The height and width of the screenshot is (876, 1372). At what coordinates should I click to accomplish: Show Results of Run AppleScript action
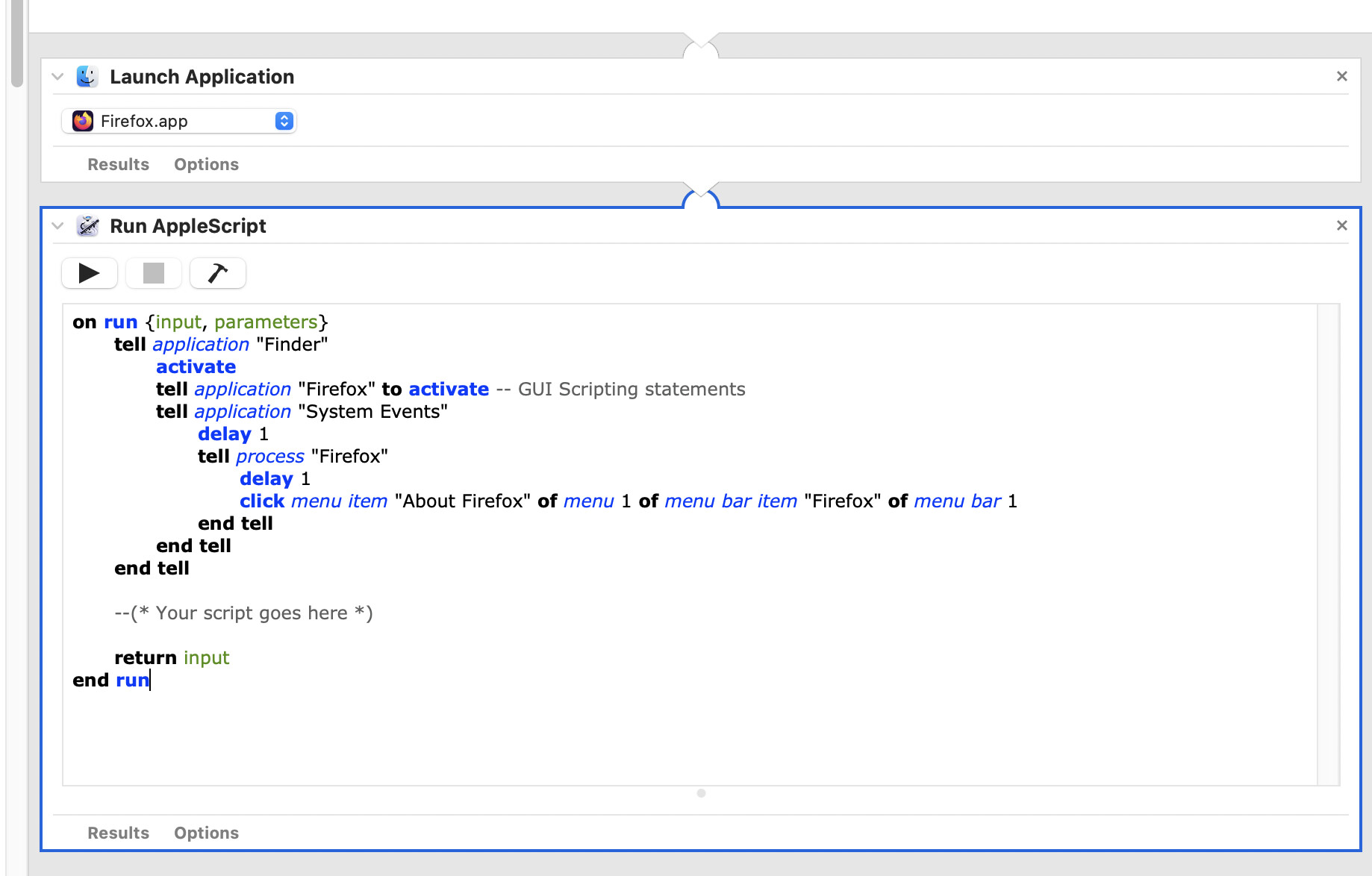coord(118,833)
